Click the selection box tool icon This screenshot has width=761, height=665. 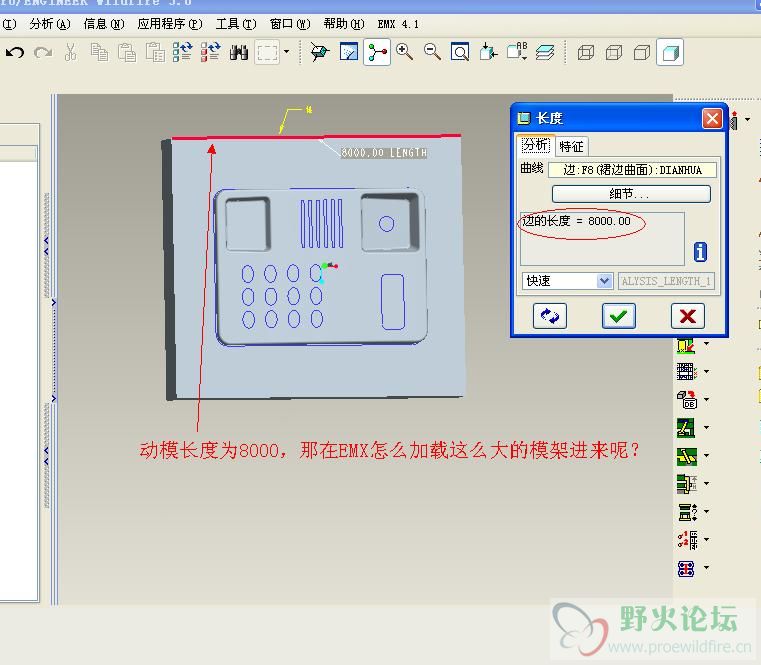[x=267, y=52]
